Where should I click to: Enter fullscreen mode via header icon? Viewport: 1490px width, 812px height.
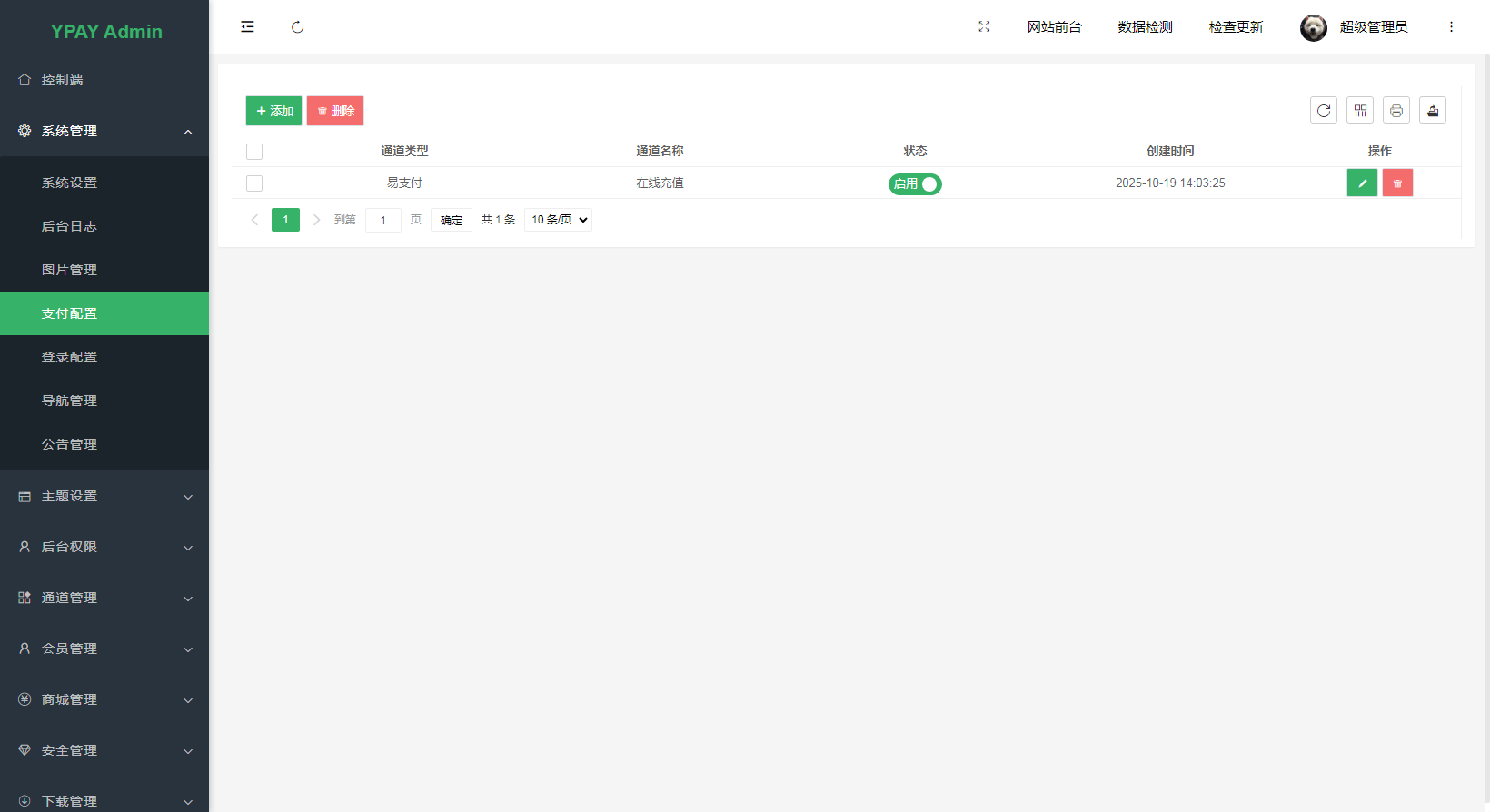[x=984, y=27]
